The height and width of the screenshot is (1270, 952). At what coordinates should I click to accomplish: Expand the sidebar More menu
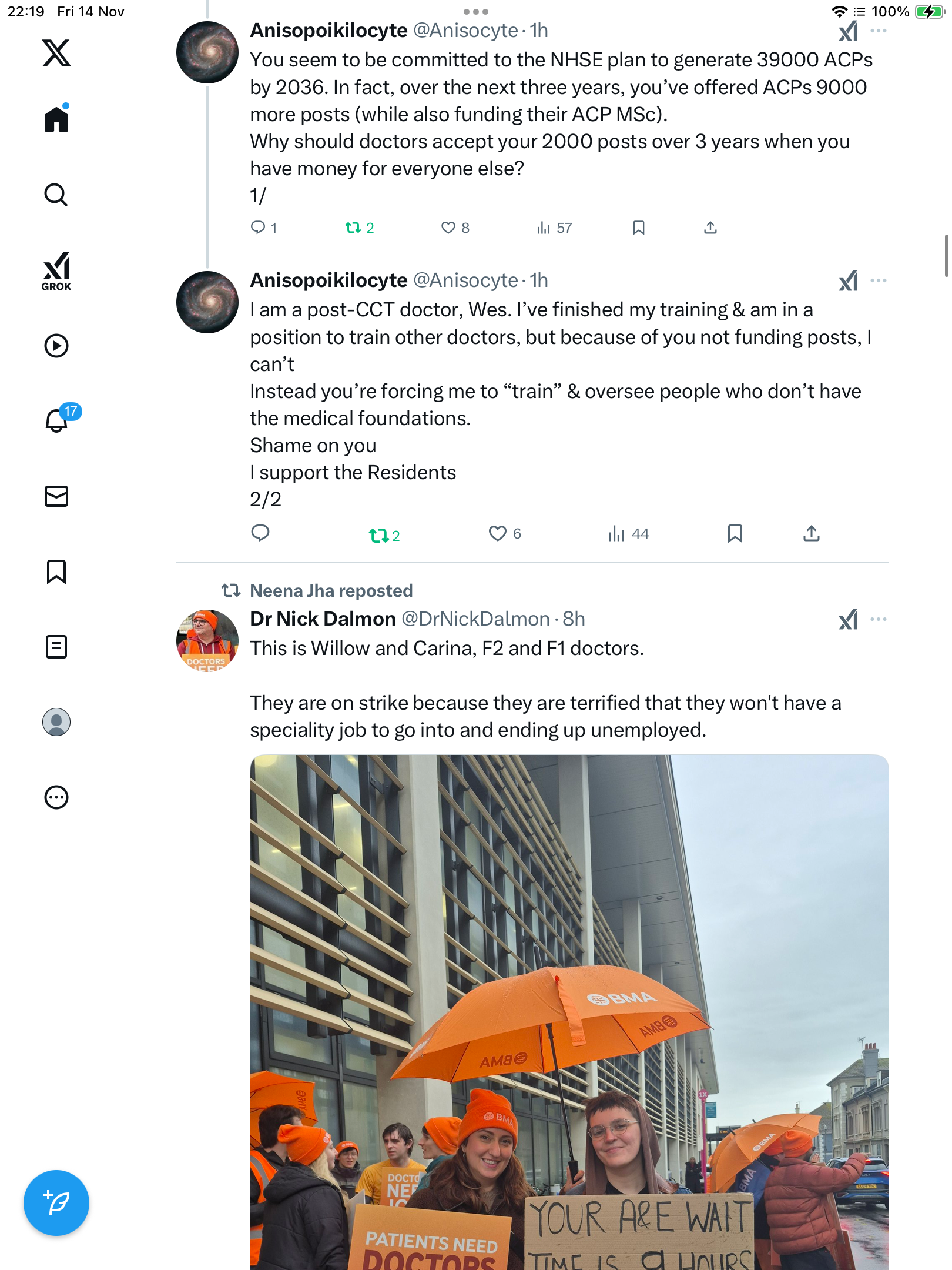click(56, 797)
